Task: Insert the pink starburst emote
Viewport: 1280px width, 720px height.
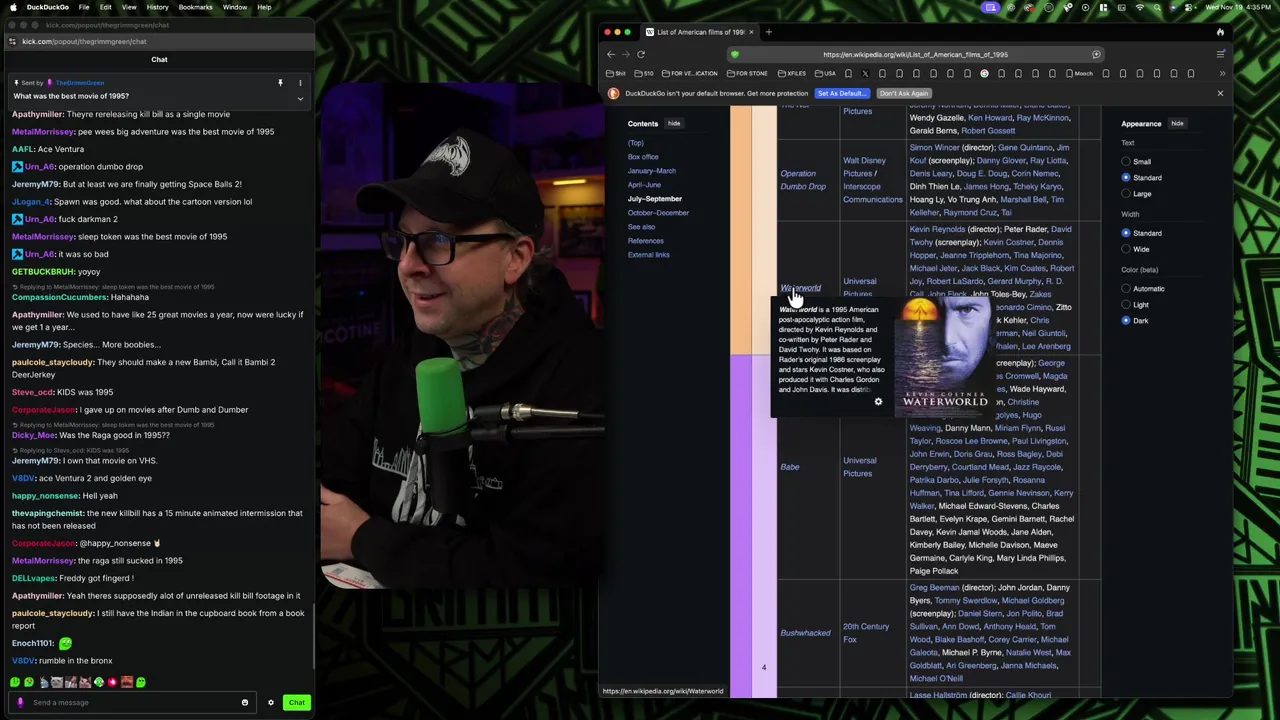Action: click(112, 682)
